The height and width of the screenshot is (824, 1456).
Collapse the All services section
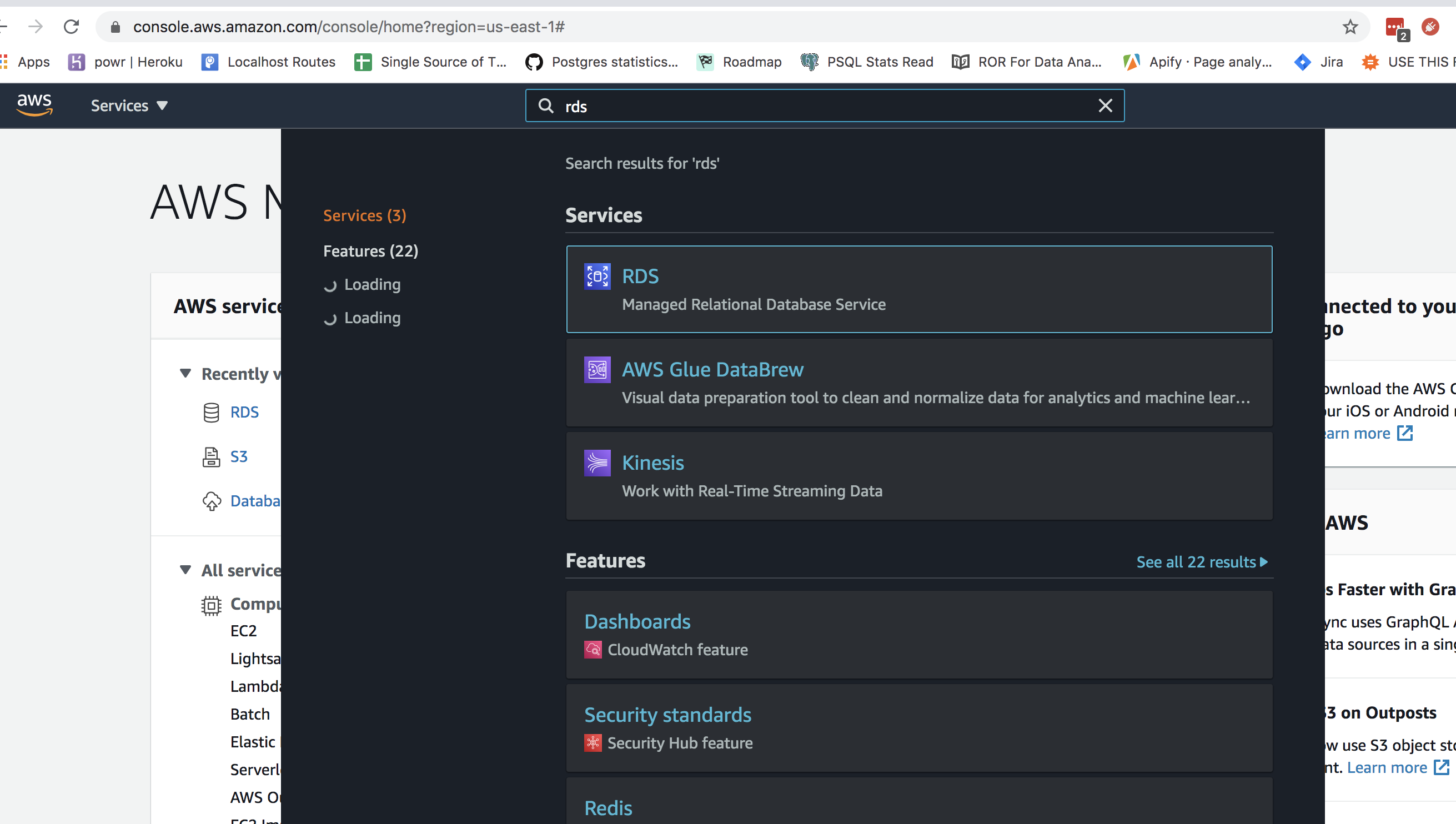coord(185,569)
